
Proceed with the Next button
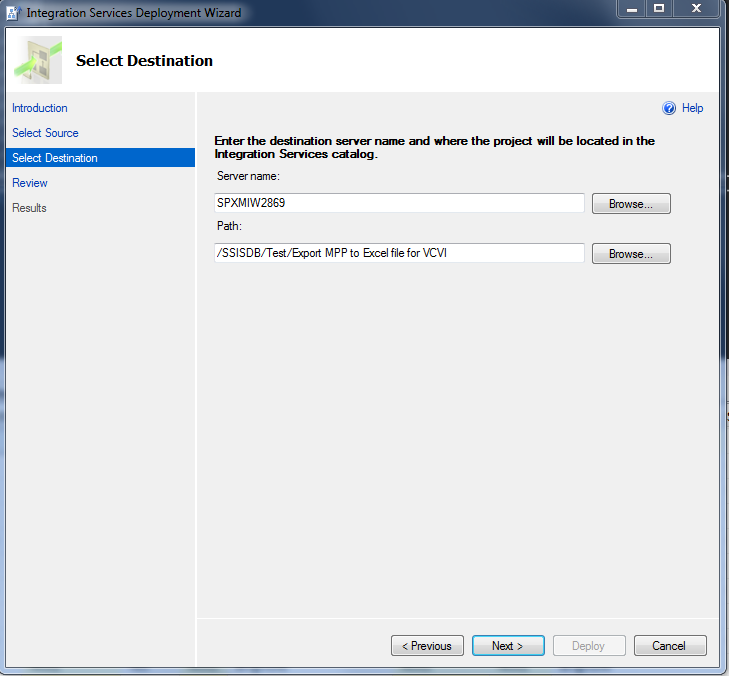tap(508, 646)
